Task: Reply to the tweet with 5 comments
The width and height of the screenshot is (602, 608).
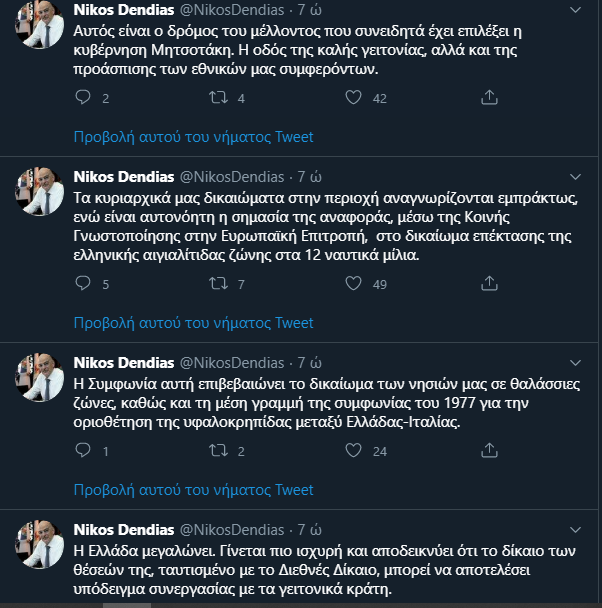Action: pos(83,283)
